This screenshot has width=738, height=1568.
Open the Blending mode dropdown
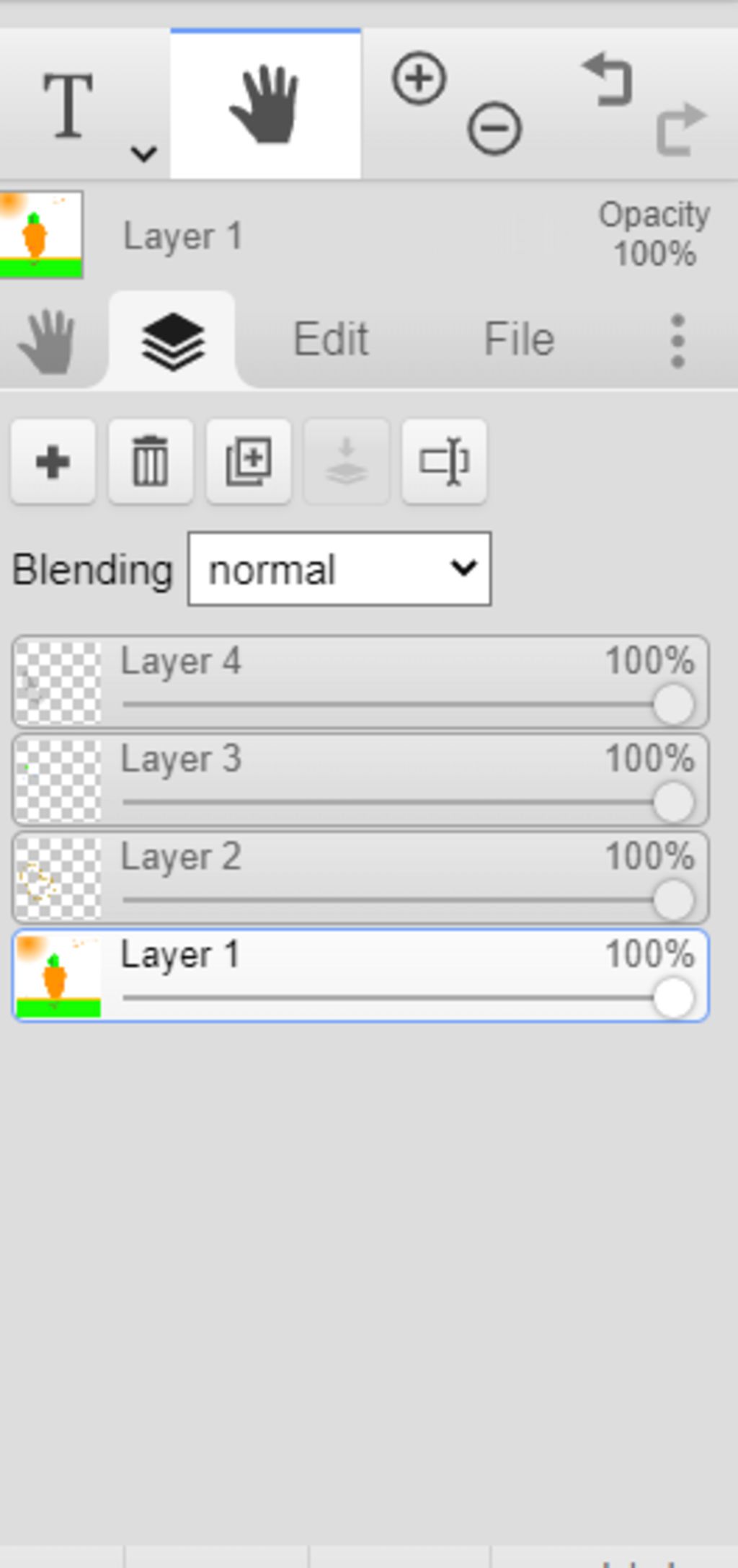point(339,569)
